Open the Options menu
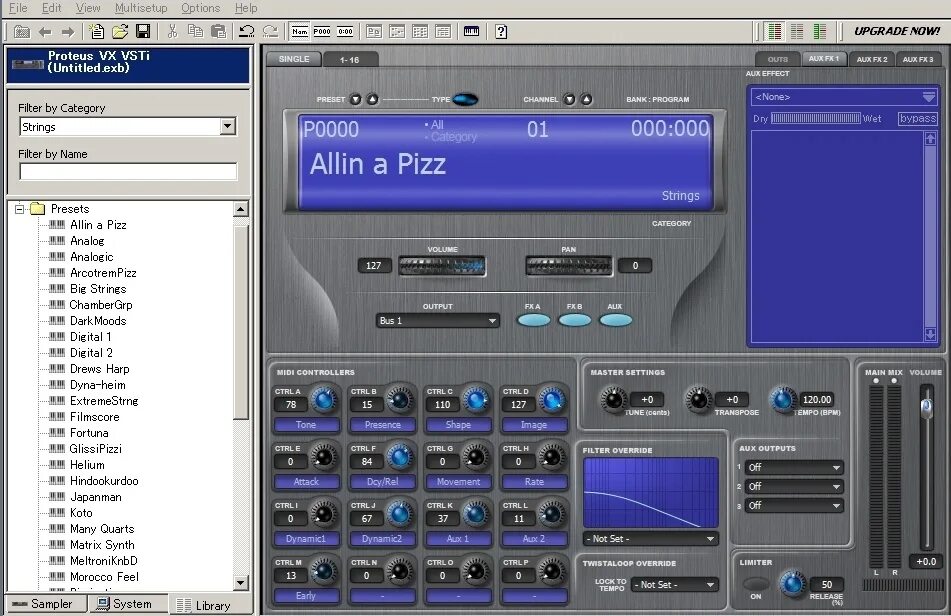The image size is (951, 616). point(200,8)
